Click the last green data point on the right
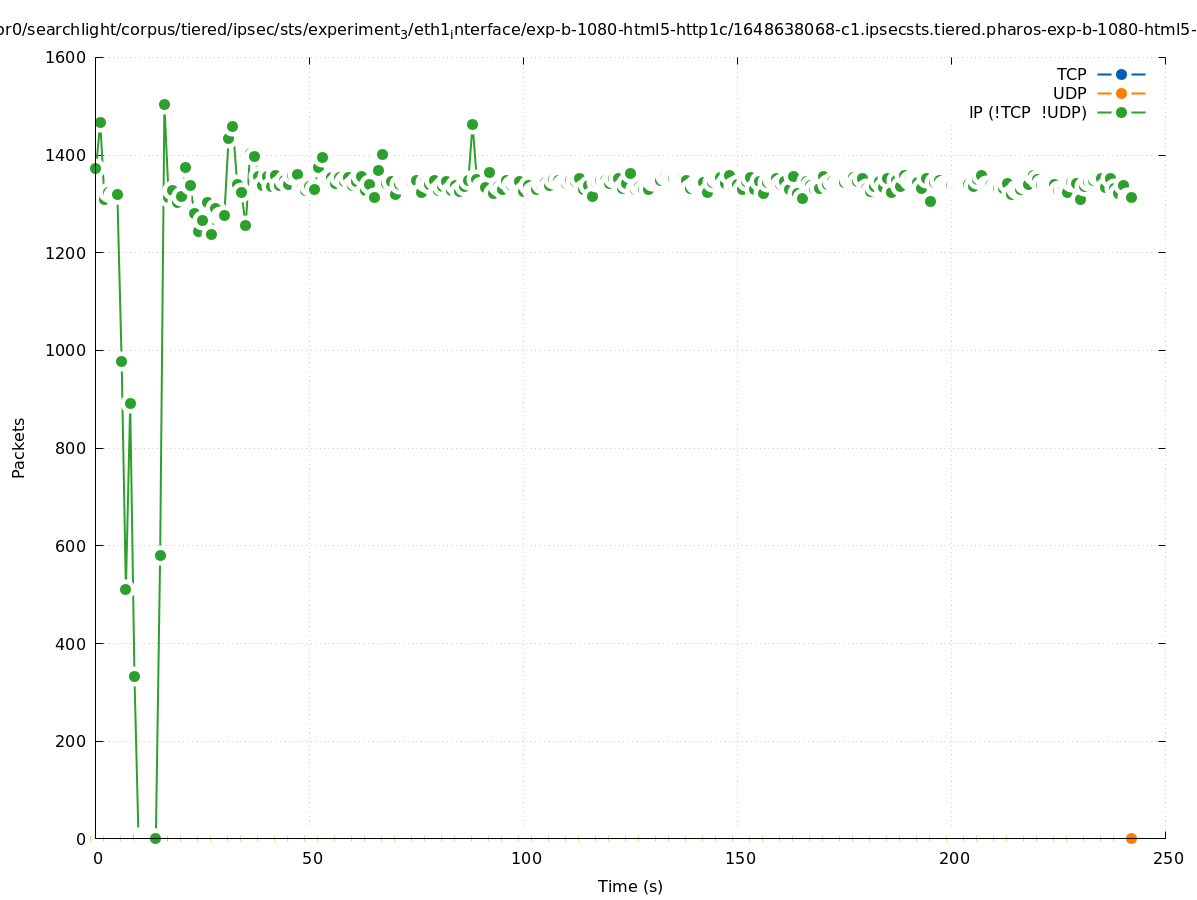This screenshot has height=900, width=1197. [x=1131, y=197]
